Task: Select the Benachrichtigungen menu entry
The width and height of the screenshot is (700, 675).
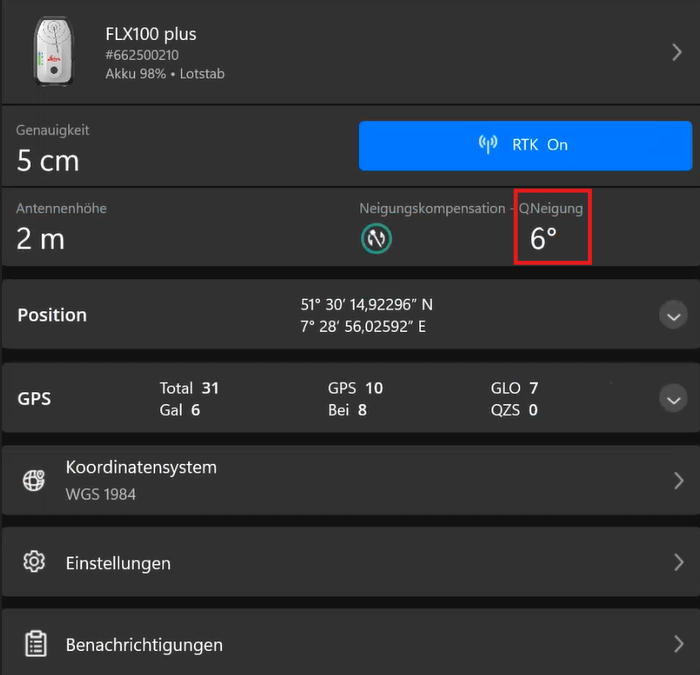Action: pos(144,645)
